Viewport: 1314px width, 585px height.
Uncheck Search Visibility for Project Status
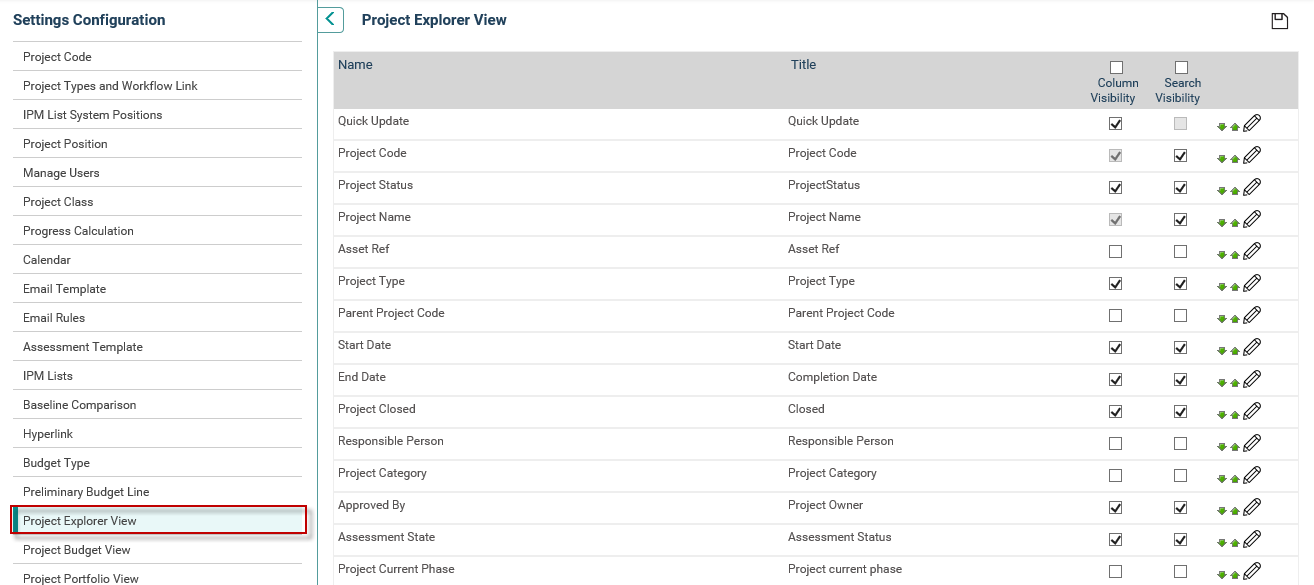point(1181,188)
